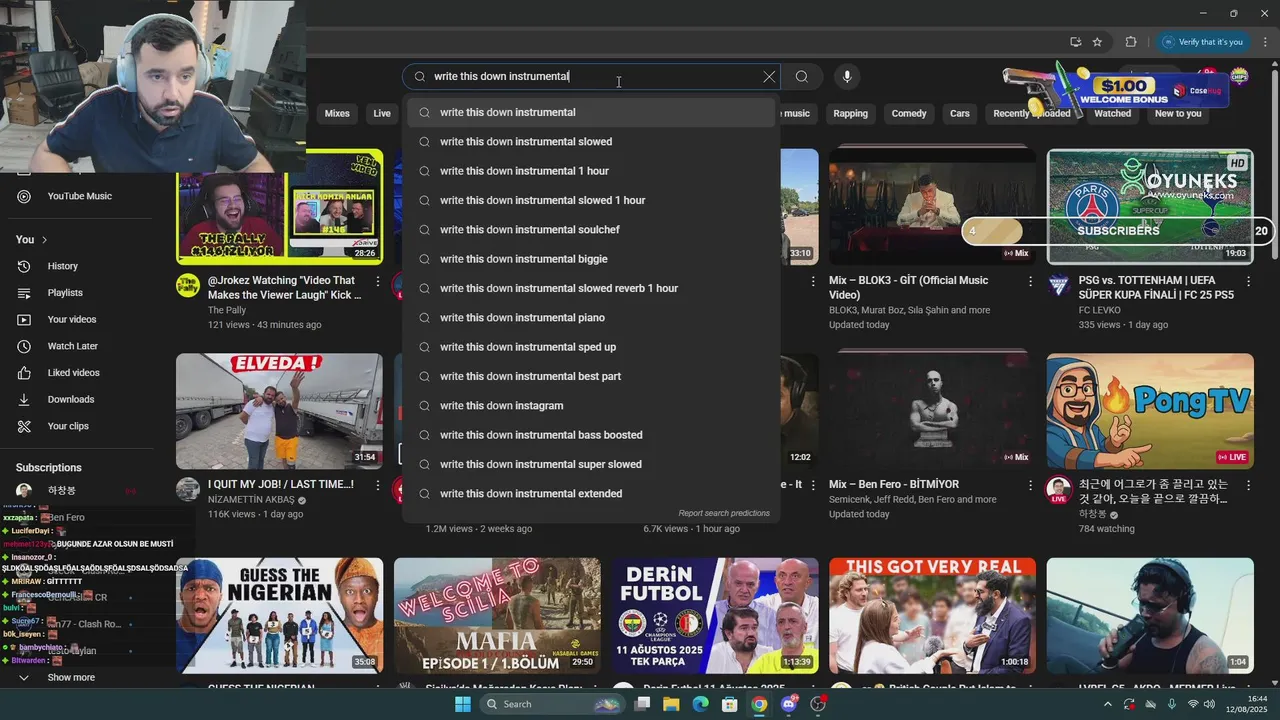This screenshot has height=720, width=1280.
Task: Select suggestion 'write this down instrumental extended'
Action: pyautogui.click(x=591, y=494)
